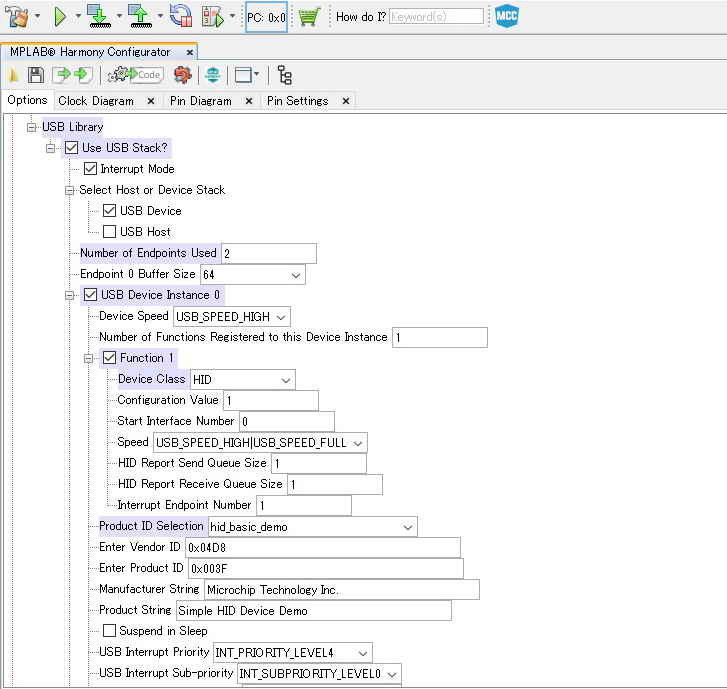This screenshot has height=689, width=727.
Task: Close the Pin Settings tab
Action: tap(346, 101)
